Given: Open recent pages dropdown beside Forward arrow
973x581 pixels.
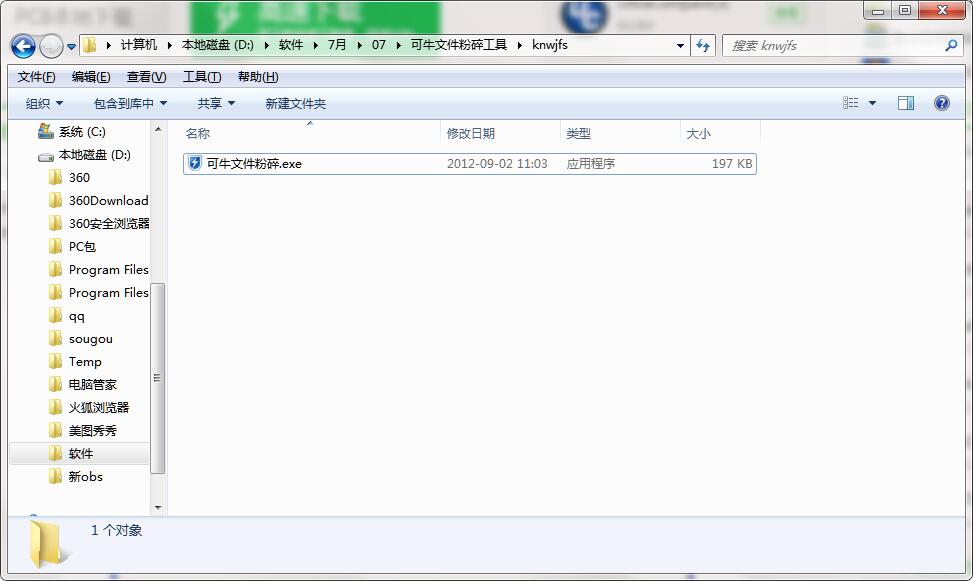Looking at the screenshot, I should 71,47.
